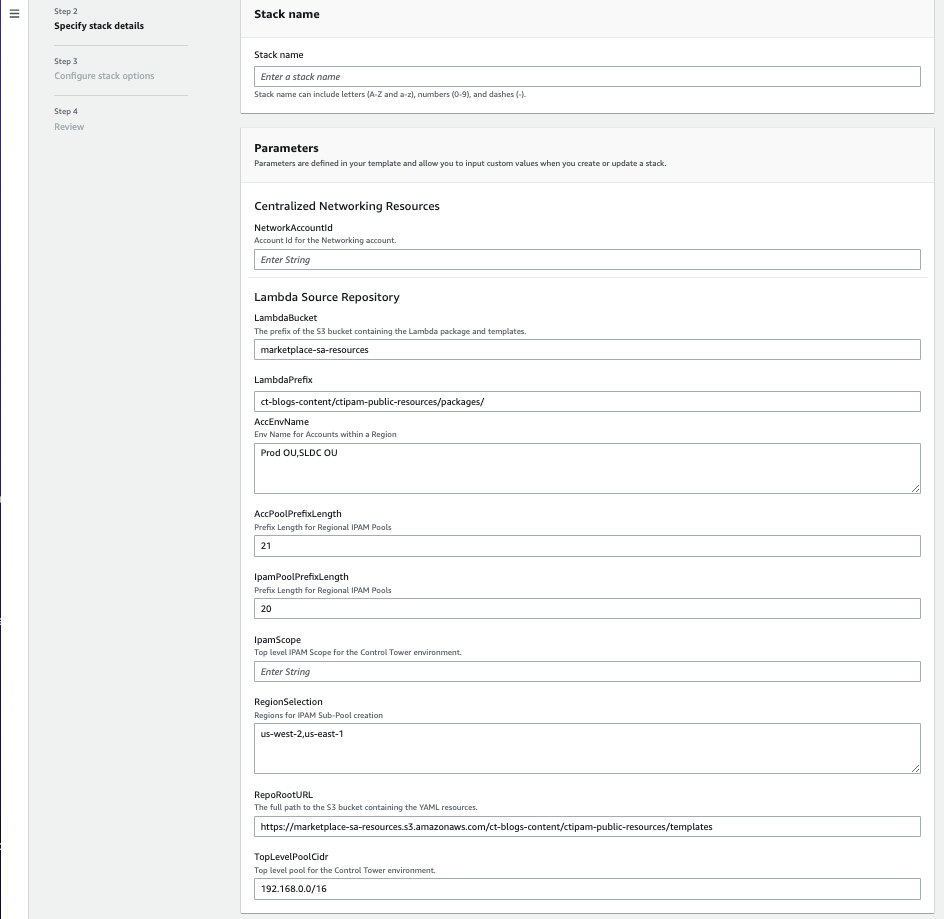The width and height of the screenshot is (944, 919).
Task: Click the LambdaBucket marketplace-sa-resources field
Action: (x=587, y=349)
